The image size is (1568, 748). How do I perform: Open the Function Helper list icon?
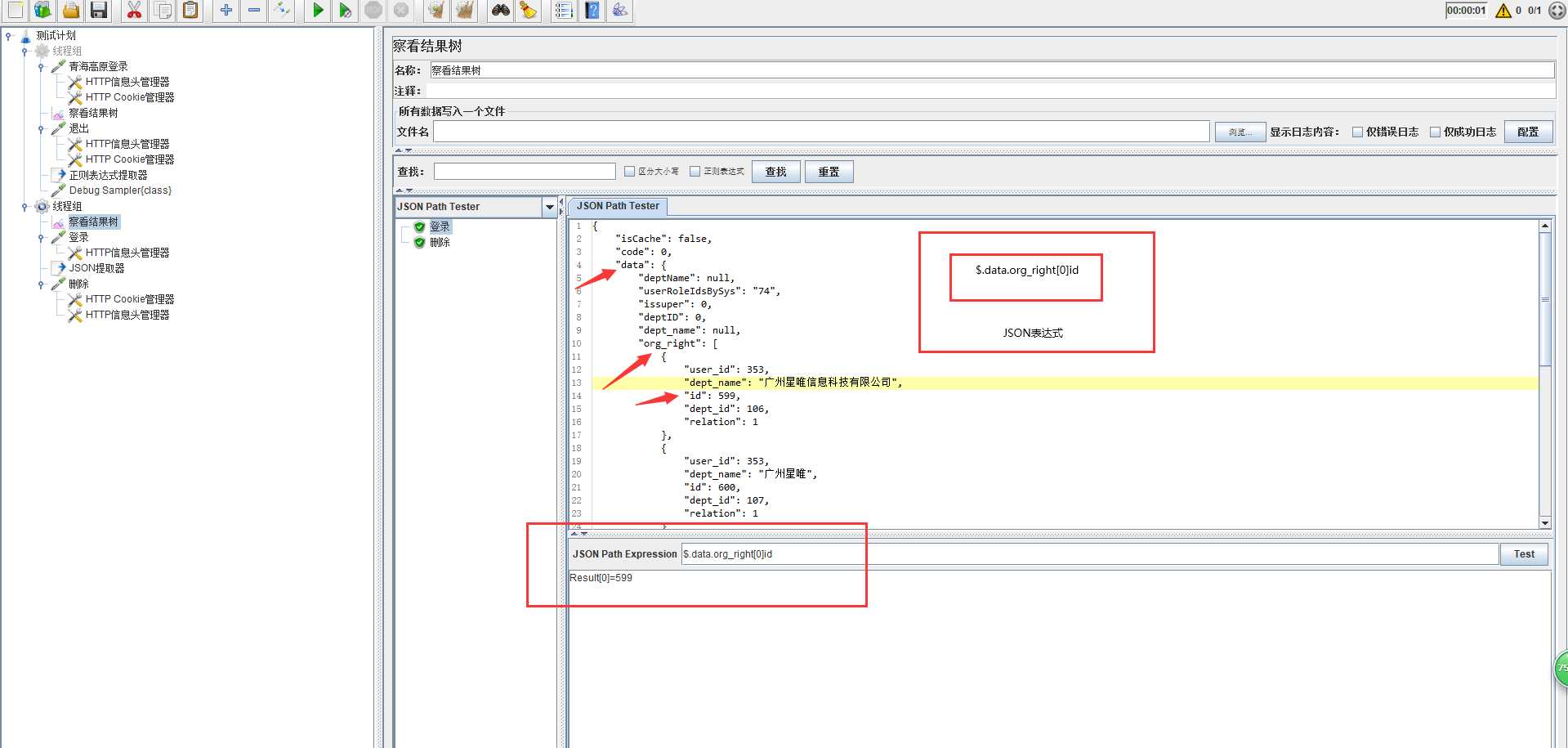tap(564, 10)
